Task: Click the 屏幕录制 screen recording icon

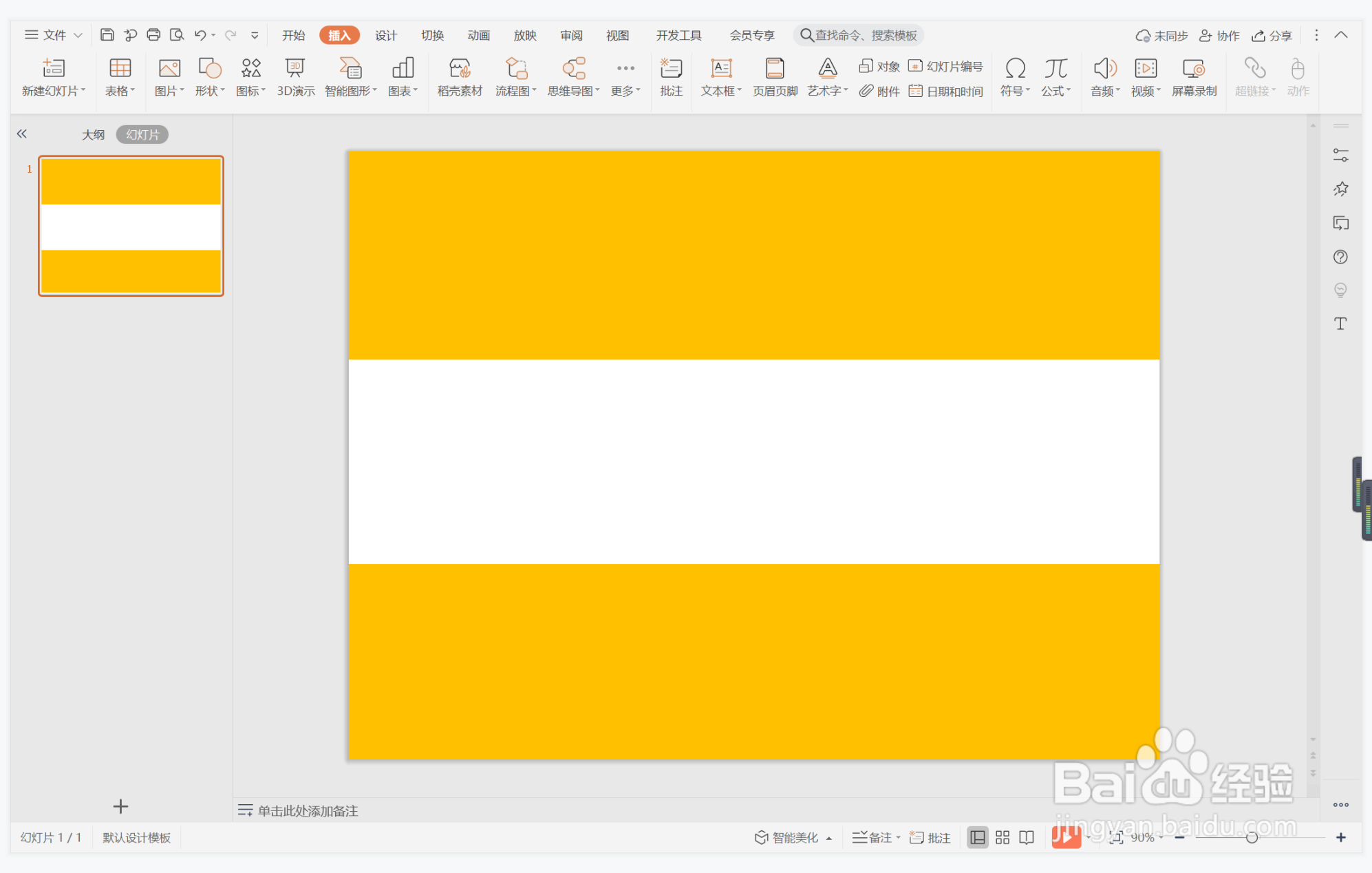Action: pos(1194,76)
